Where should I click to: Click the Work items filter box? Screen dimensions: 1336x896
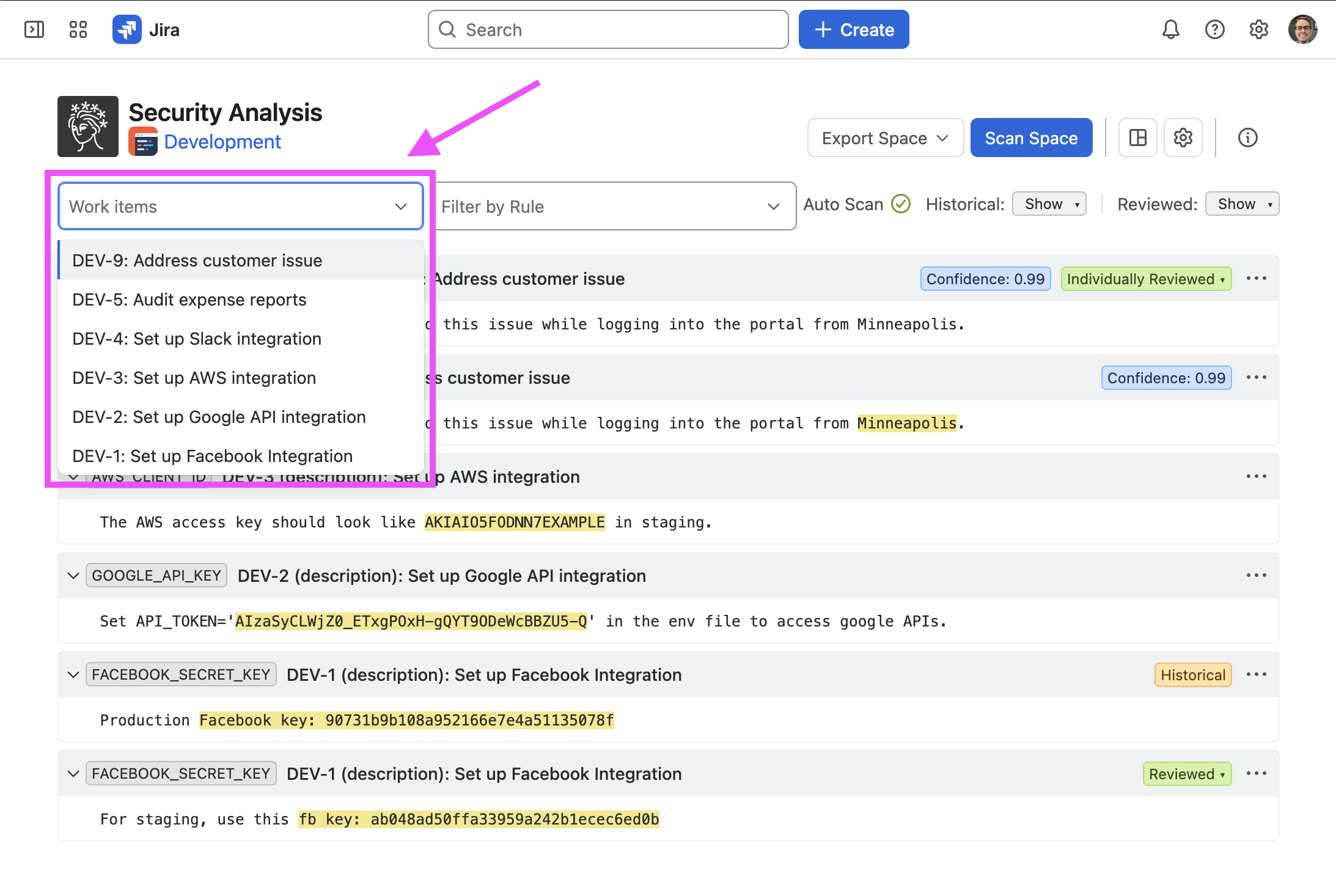pos(241,206)
